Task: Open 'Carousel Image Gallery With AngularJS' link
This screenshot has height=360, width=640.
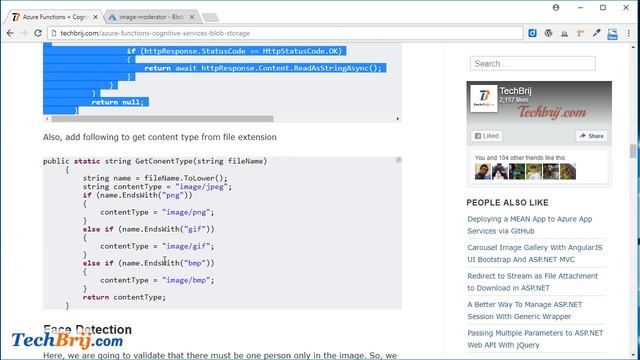Action: (535, 253)
